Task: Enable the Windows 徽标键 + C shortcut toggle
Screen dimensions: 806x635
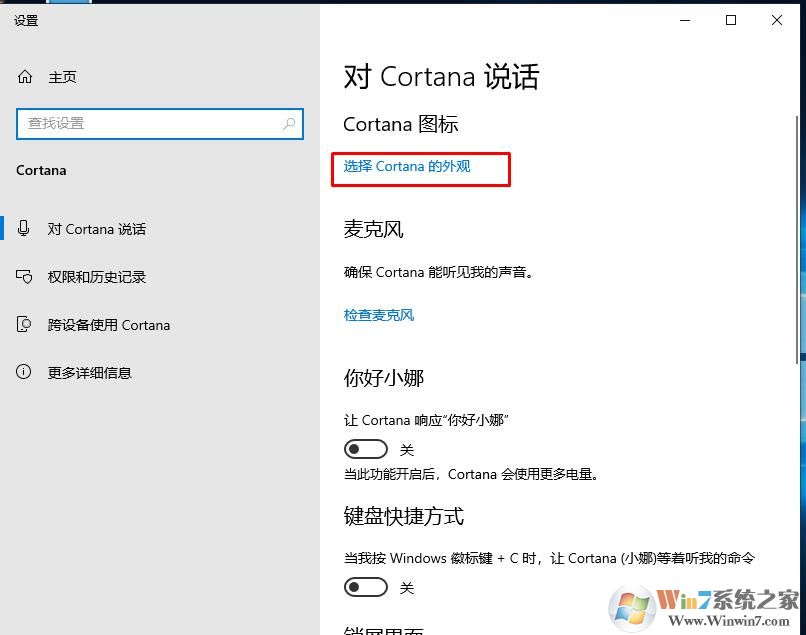Action: click(x=365, y=587)
